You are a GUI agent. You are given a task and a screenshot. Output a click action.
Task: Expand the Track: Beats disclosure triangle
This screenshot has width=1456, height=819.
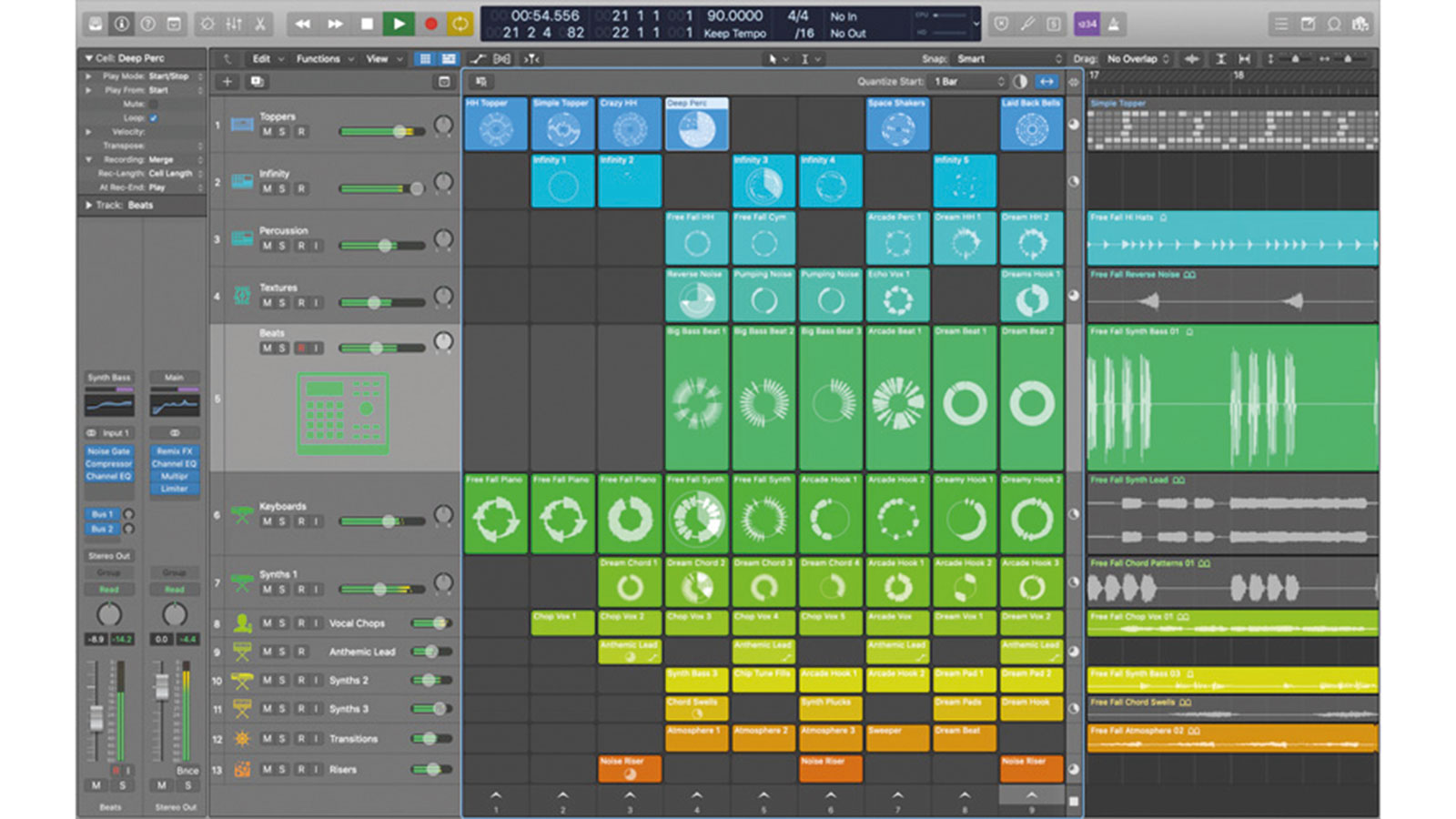88,206
